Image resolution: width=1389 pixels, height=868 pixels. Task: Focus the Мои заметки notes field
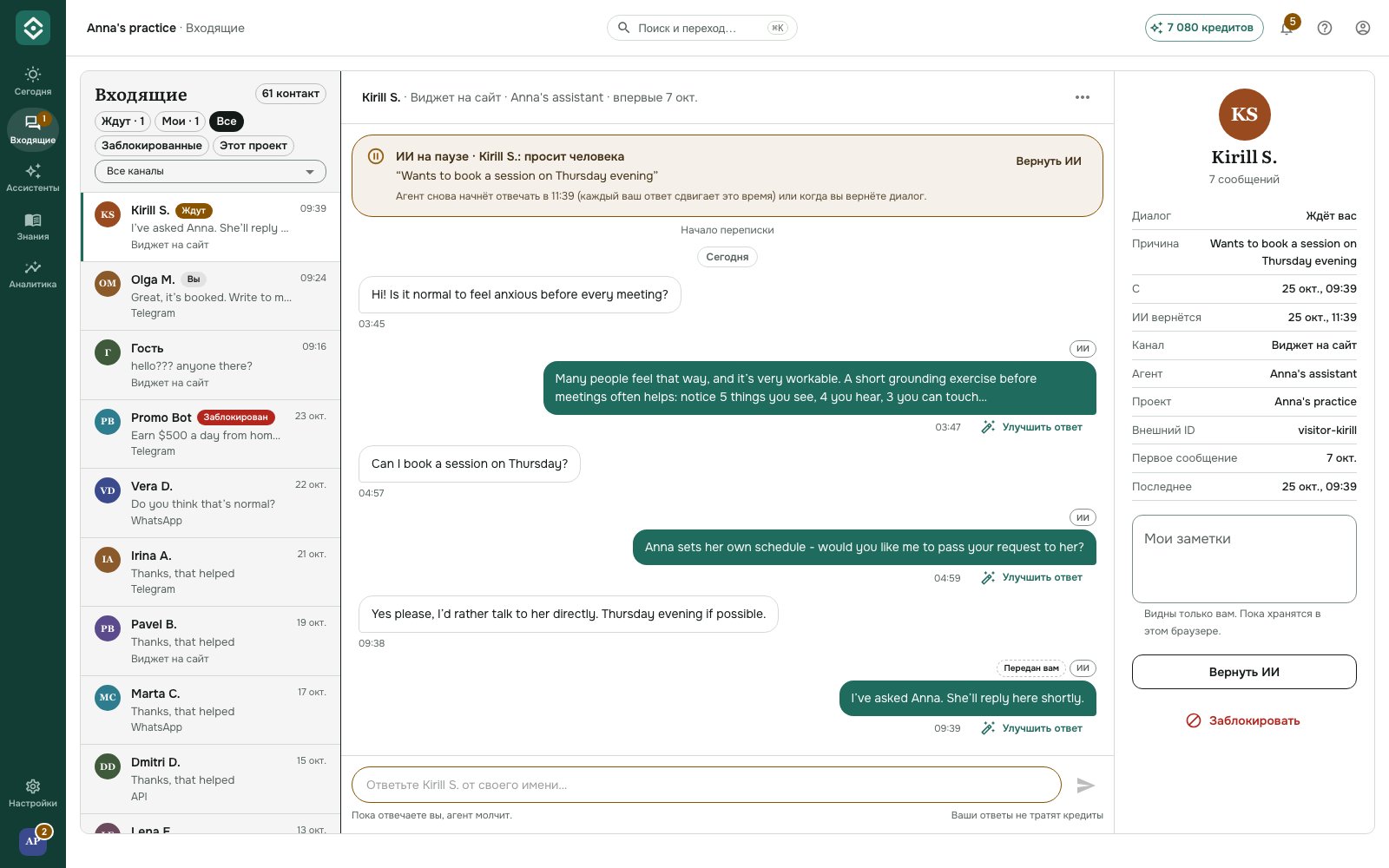pos(1244,559)
